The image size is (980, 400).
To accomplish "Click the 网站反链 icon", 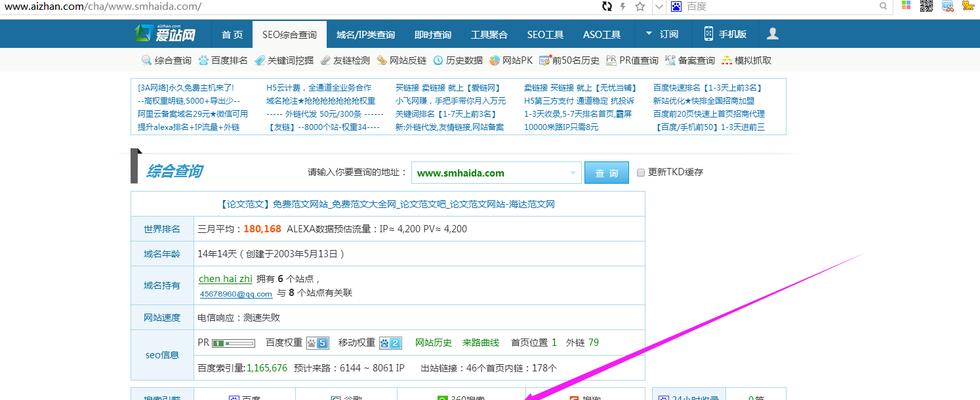I will 382,61.
